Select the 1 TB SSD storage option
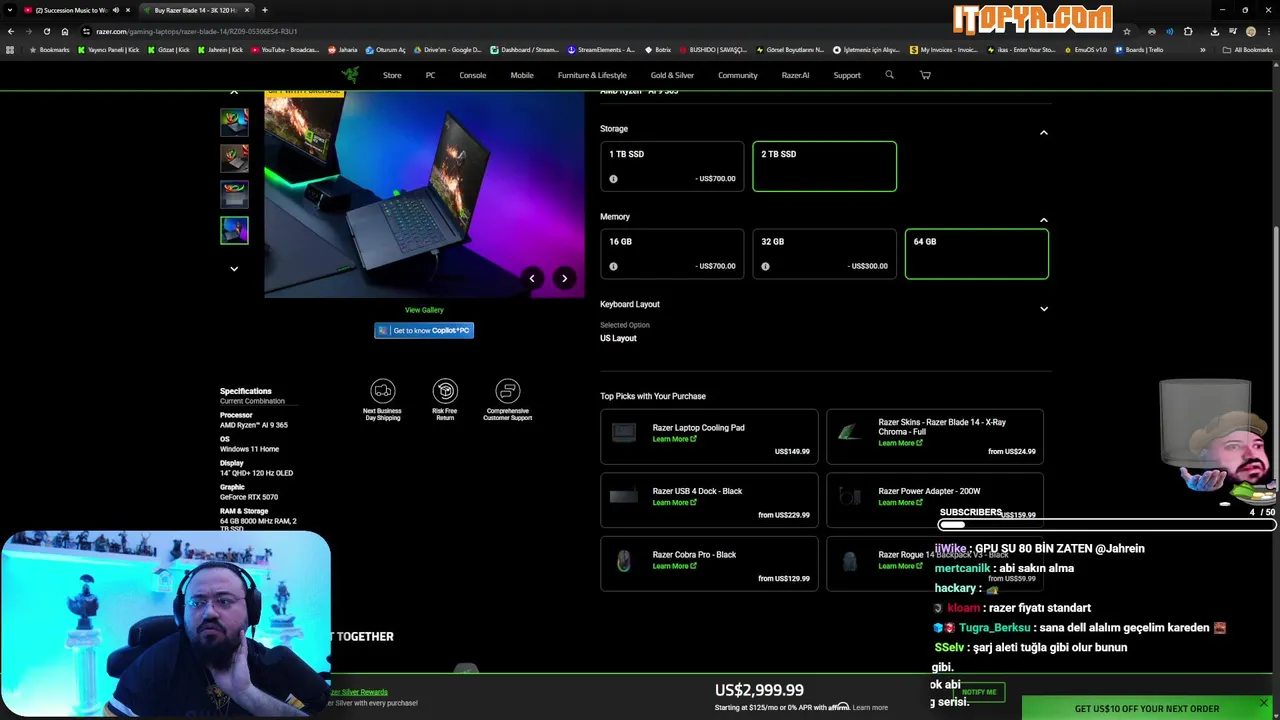Viewport: 1280px width, 720px height. (x=672, y=166)
